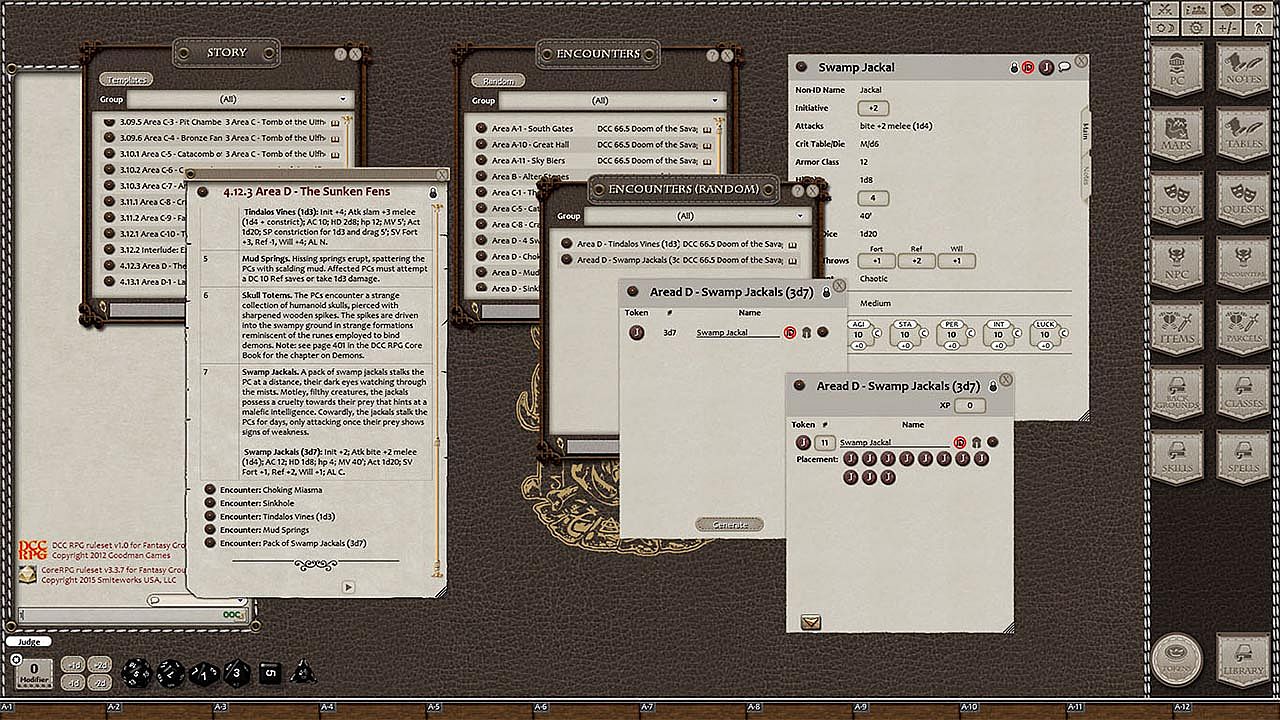Image resolution: width=1280 pixels, height=720 pixels.
Task: Open the Tokens round button
Action: (1176, 658)
